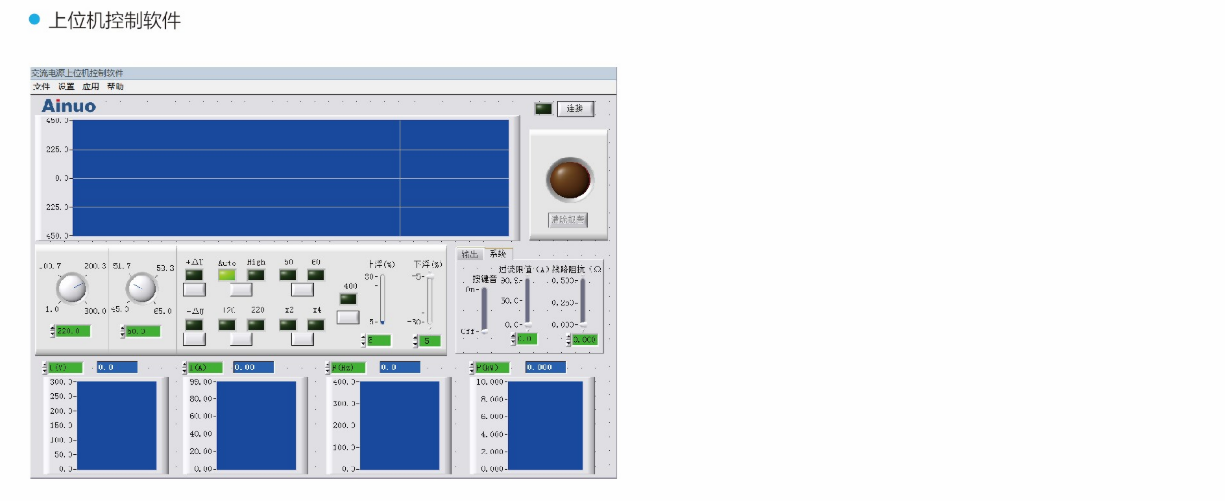Toggle the button below the 400 LED

[x=348, y=317]
